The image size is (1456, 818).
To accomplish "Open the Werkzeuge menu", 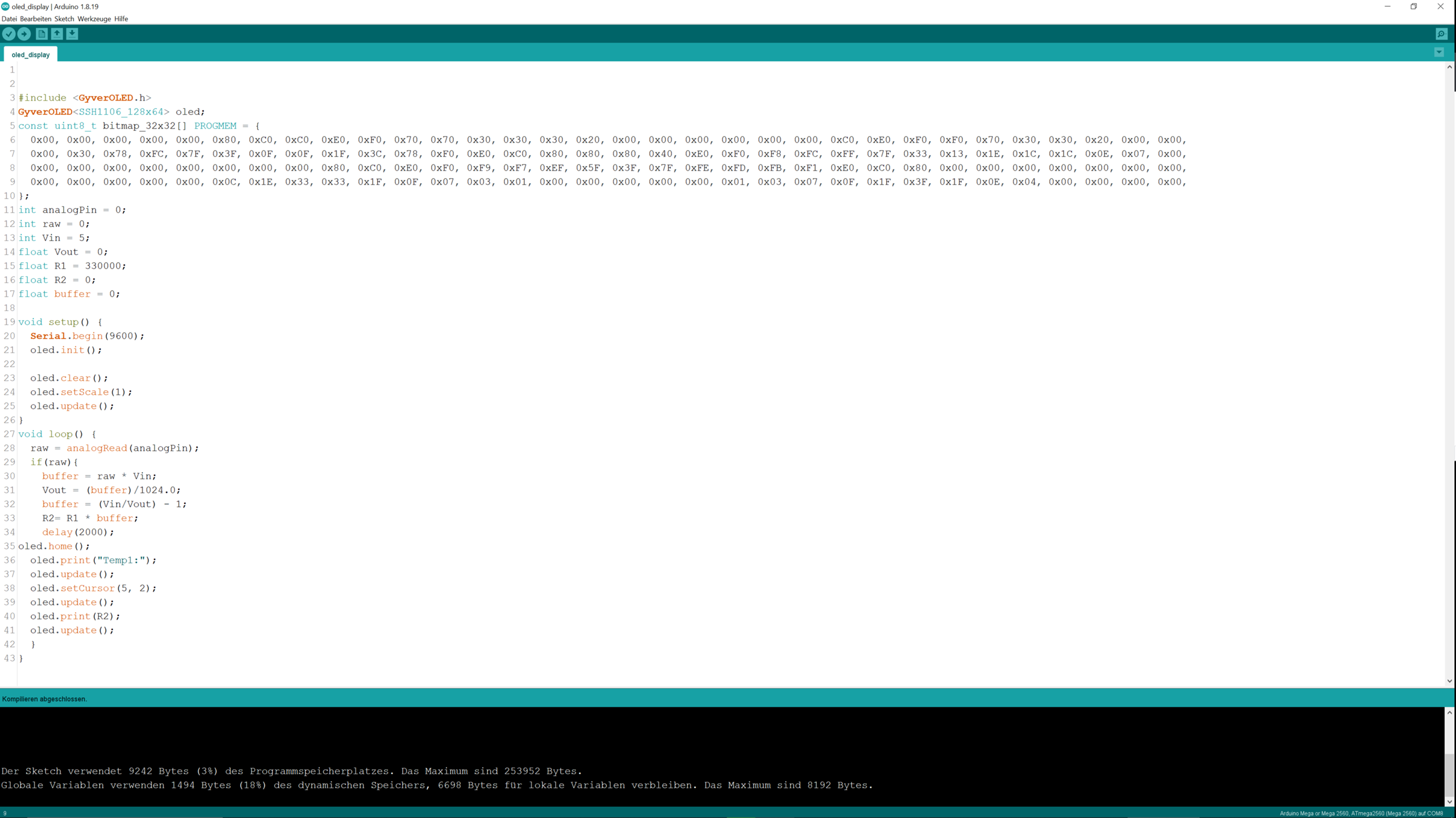I will pos(94,19).
